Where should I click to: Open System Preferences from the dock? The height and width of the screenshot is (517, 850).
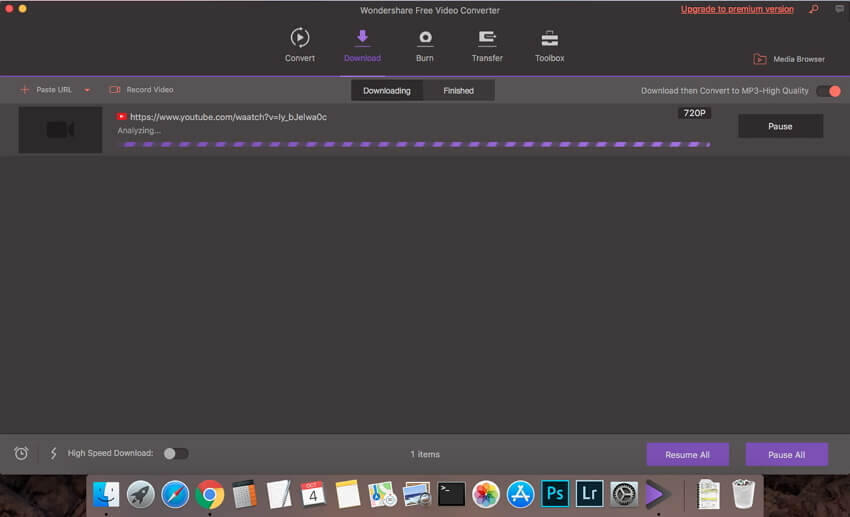[x=624, y=494]
